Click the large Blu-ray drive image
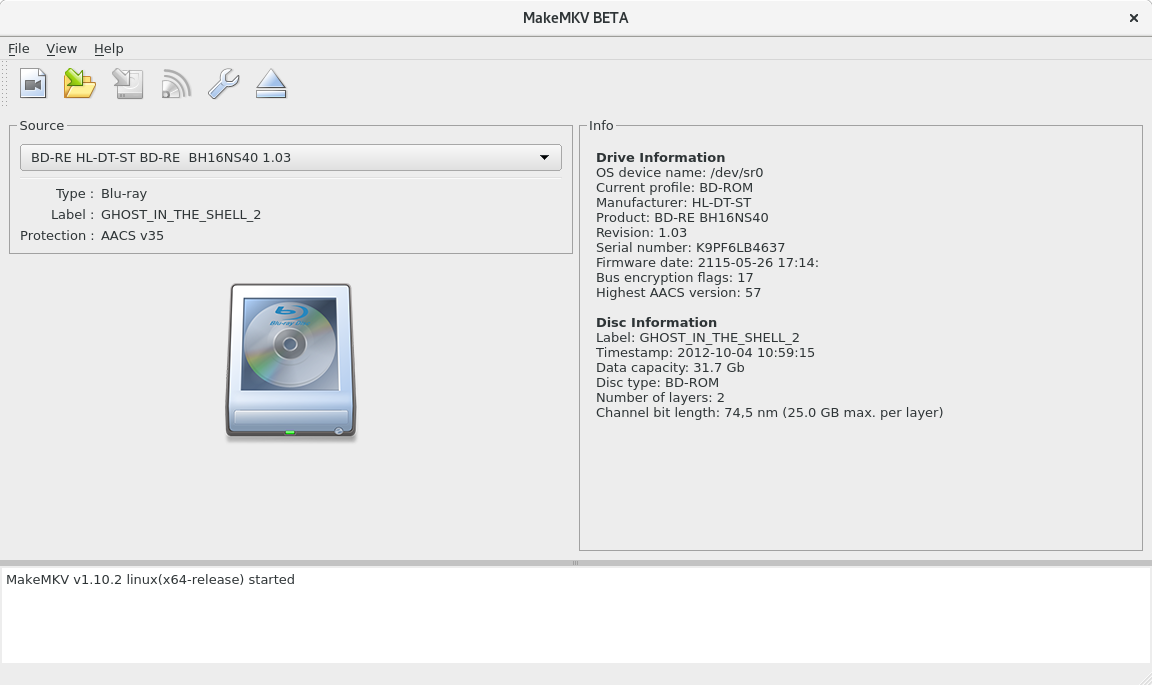The image size is (1152, 685). [290, 361]
